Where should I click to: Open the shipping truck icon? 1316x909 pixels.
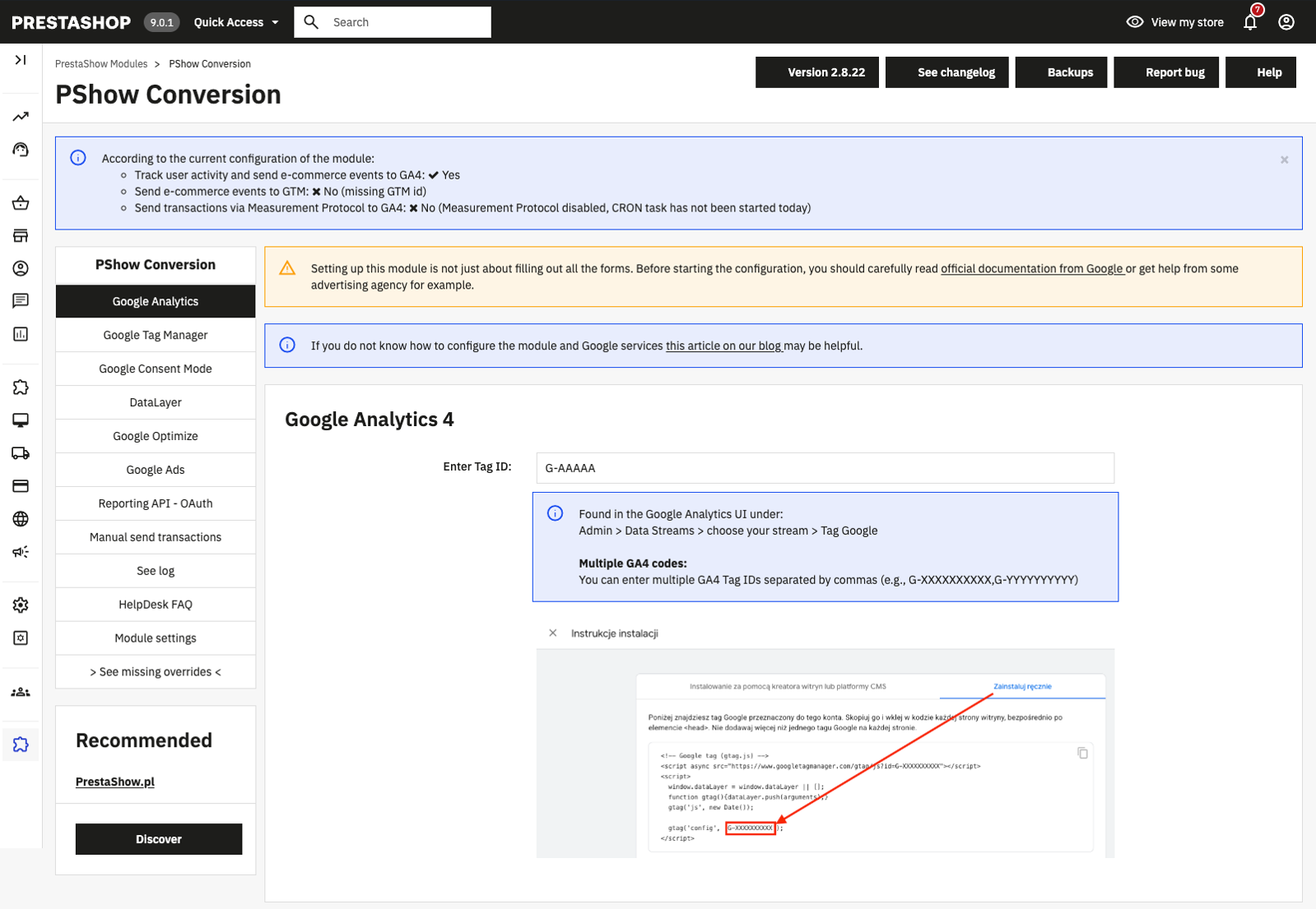pyautogui.click(x=21, y=453)
